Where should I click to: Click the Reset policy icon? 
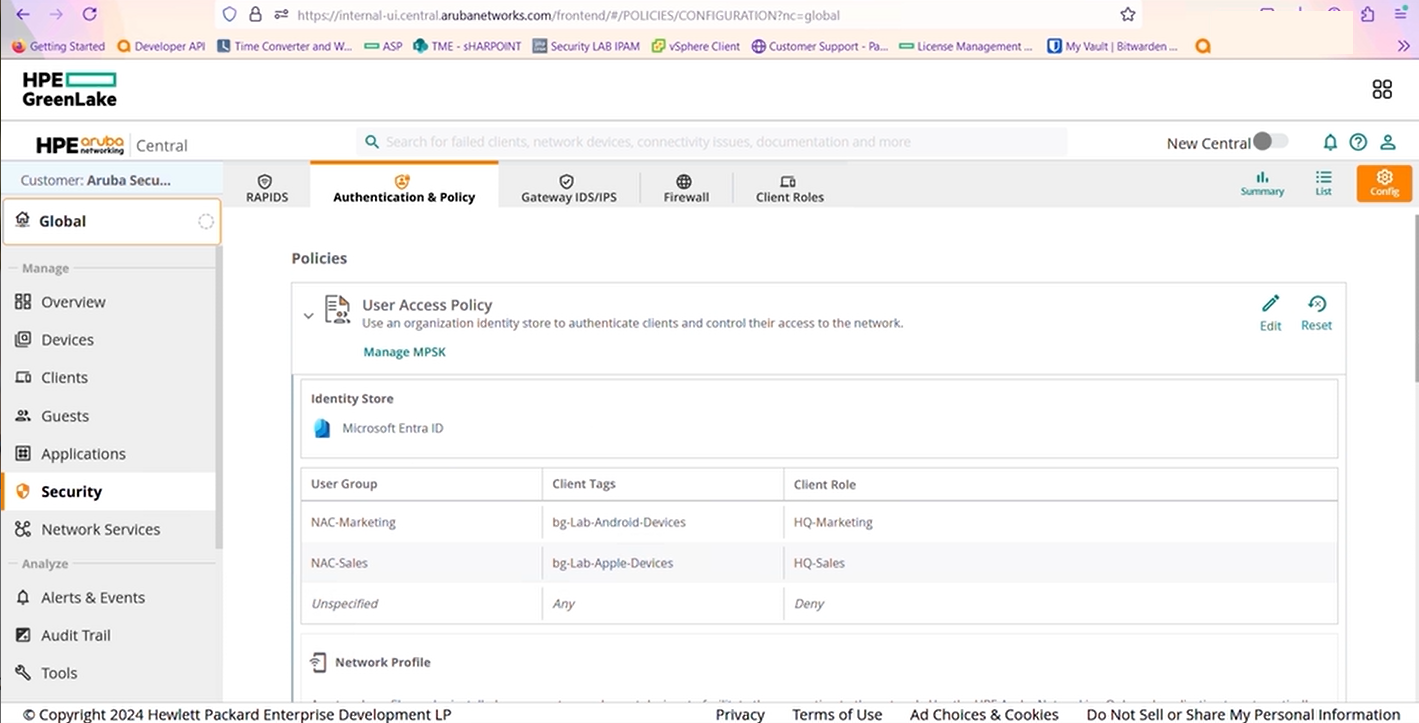click(x=1316, y=304)
